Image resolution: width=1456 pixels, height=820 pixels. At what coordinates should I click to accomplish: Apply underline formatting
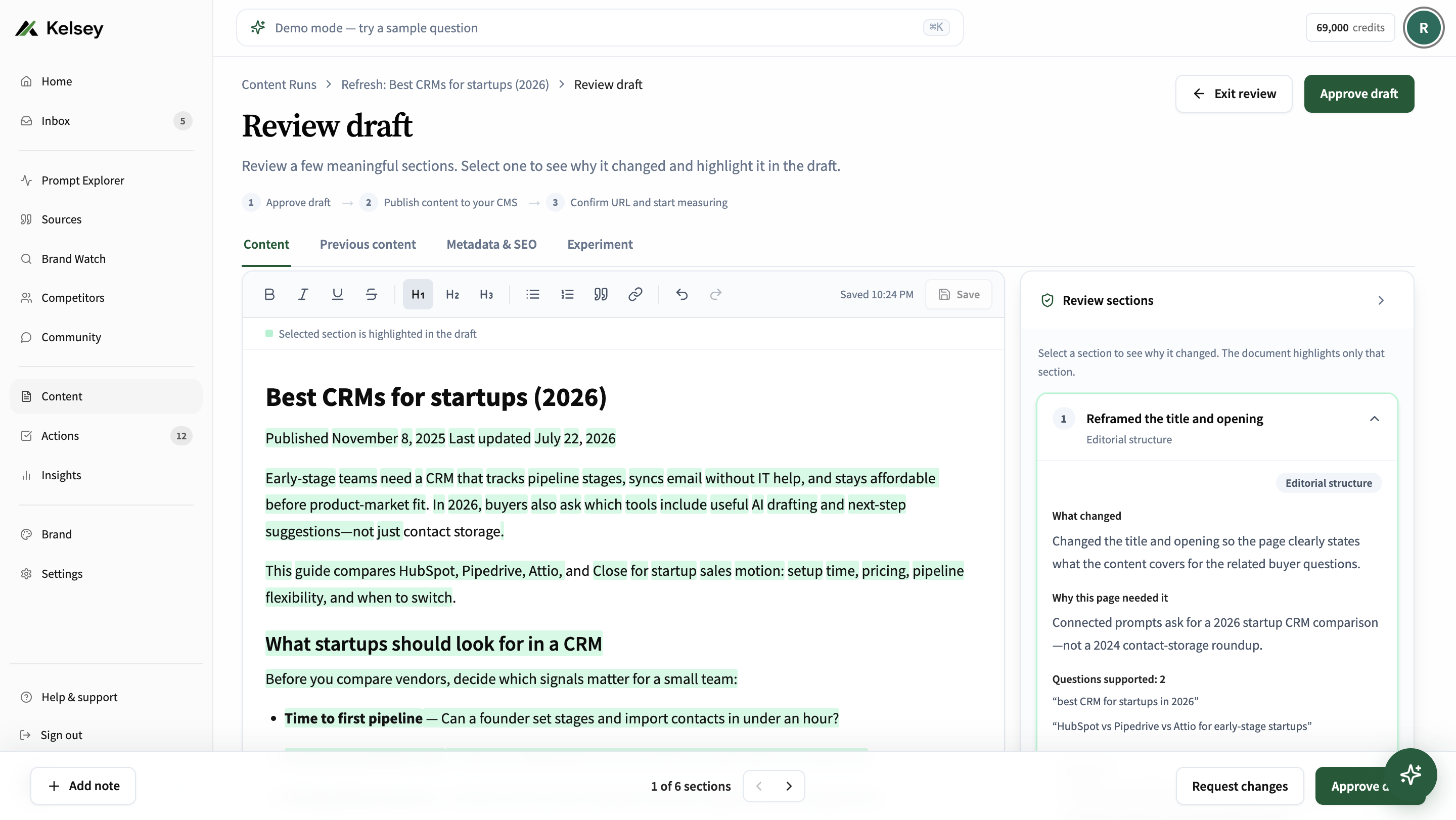coord(337,294)
